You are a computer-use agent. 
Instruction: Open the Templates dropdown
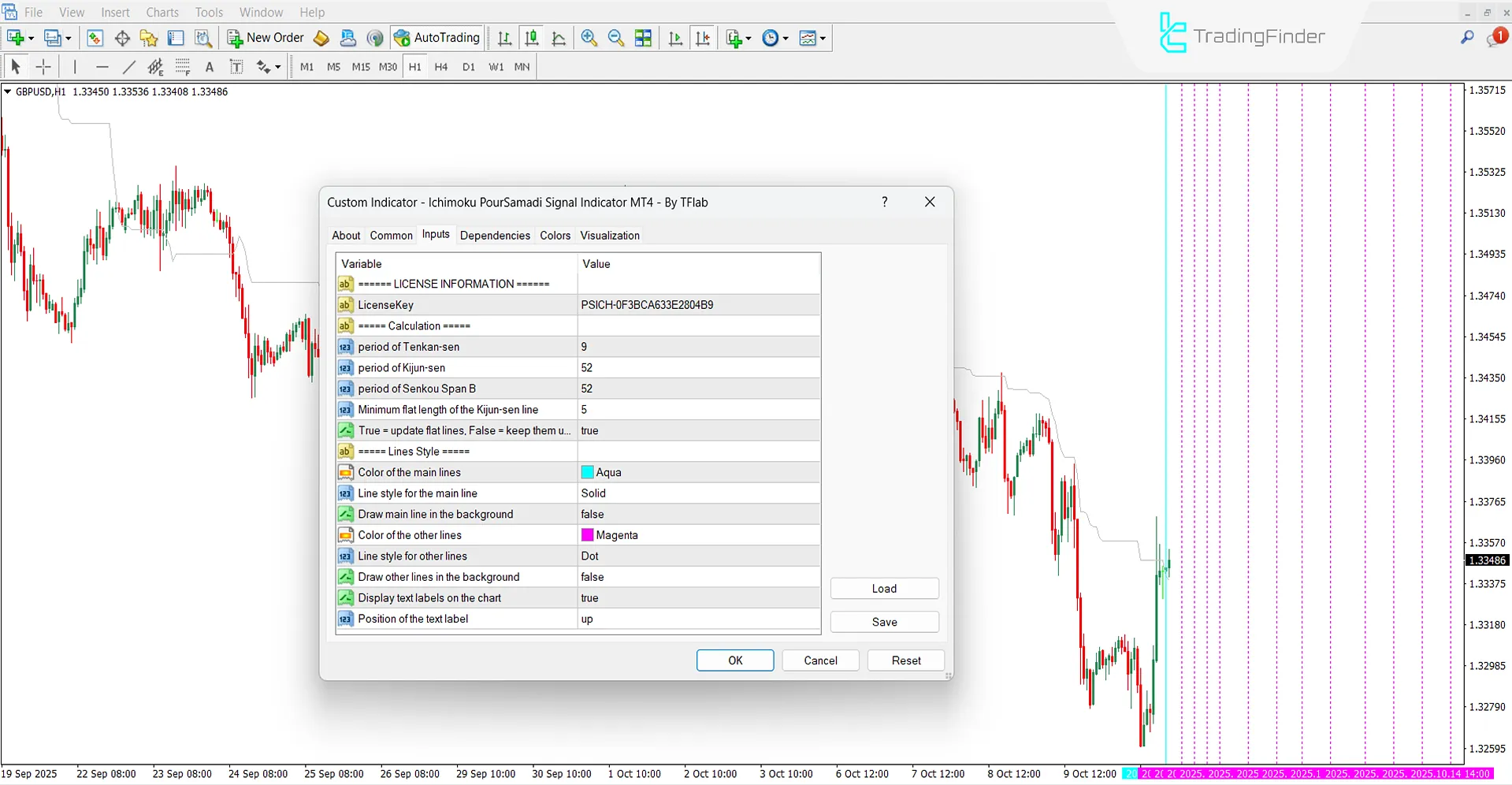tap(812, 38)
